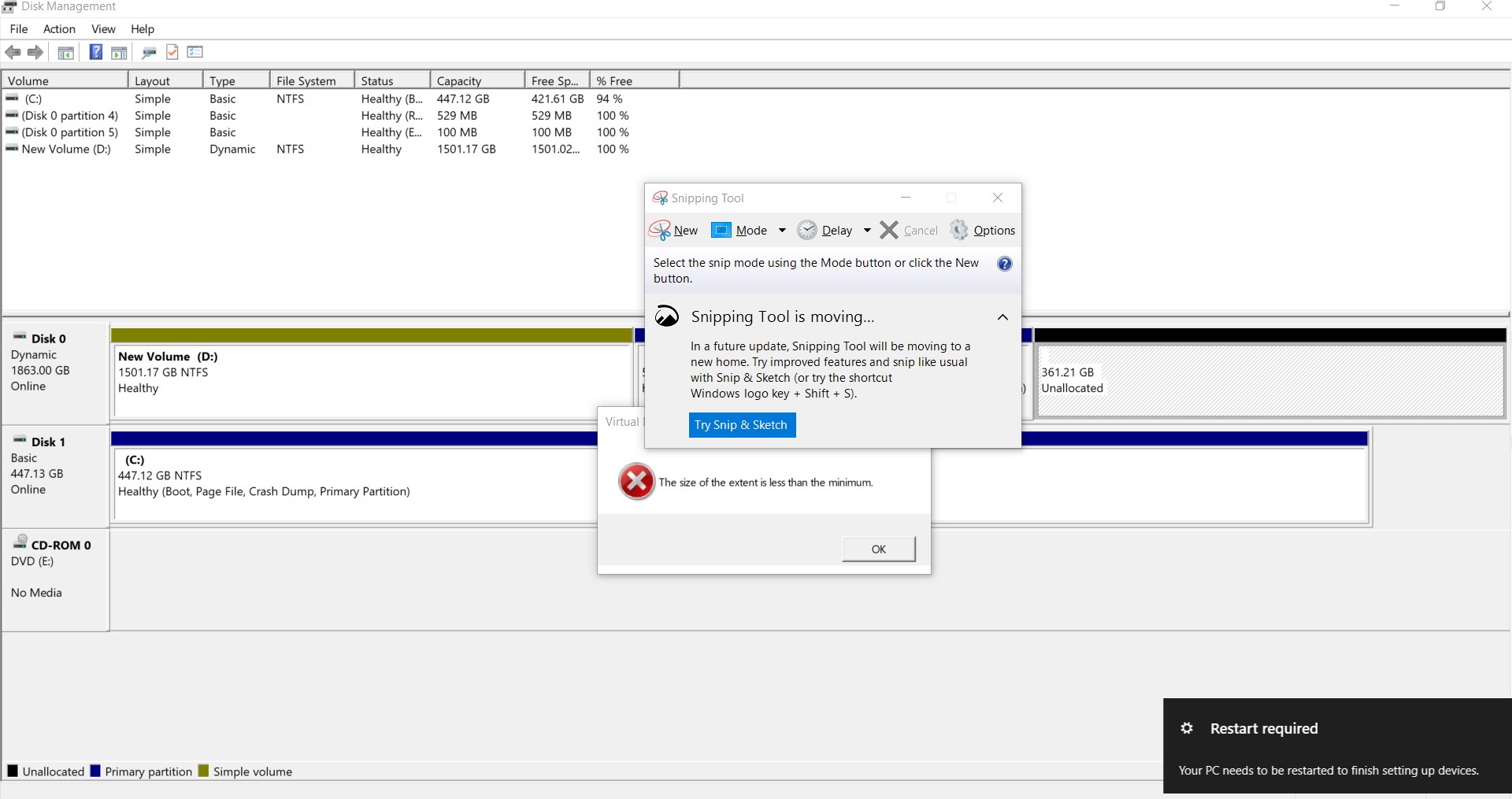Screen dimensions: 1512x799
Task: Open the Action menu
Action: click(59, 29)
